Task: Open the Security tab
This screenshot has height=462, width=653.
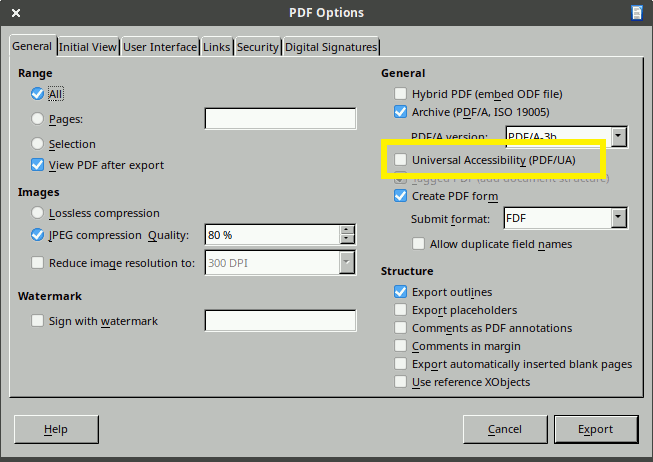Action: point(258,47)
